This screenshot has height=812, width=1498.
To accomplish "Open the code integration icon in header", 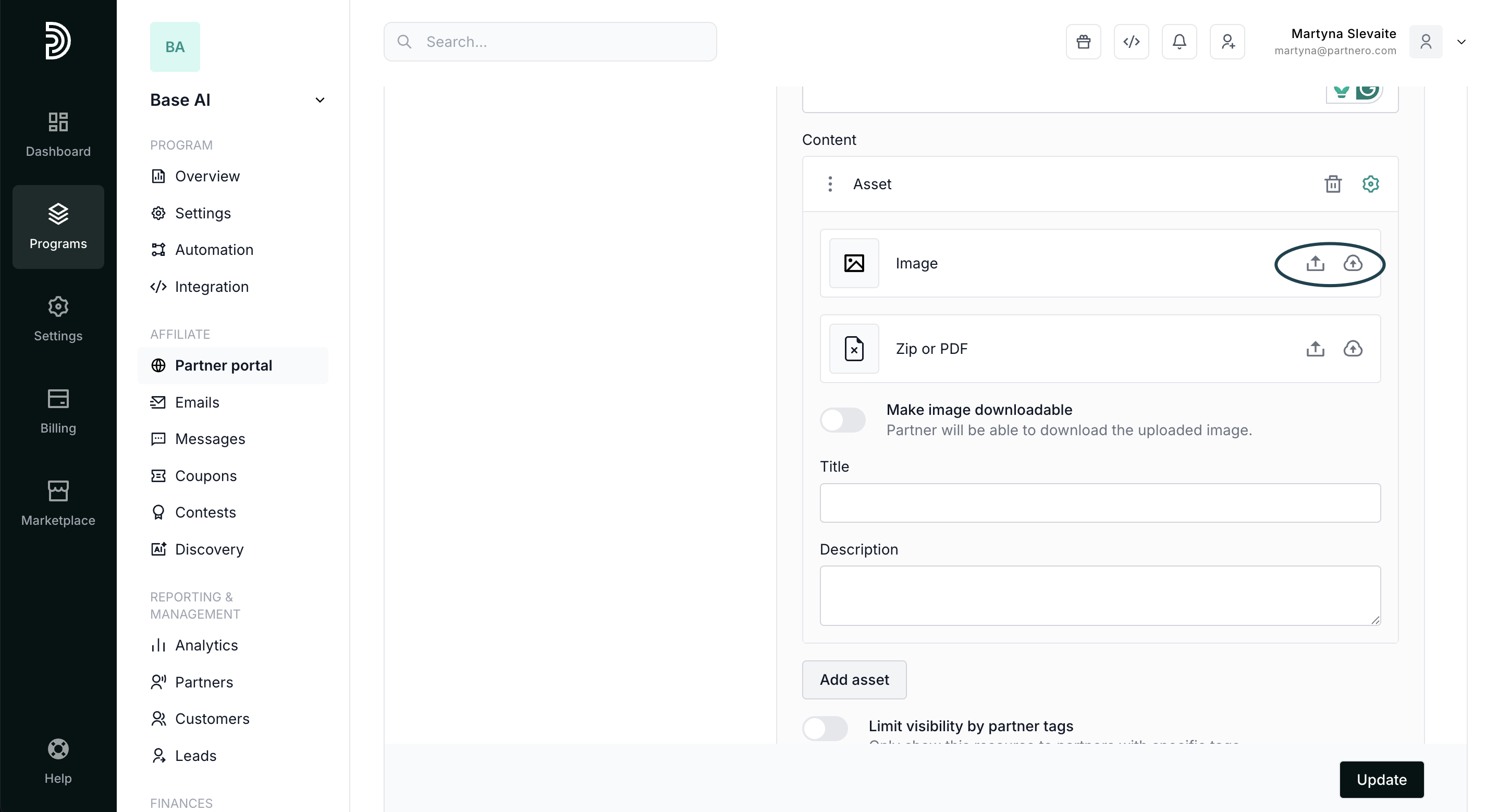I will 1131,42.
